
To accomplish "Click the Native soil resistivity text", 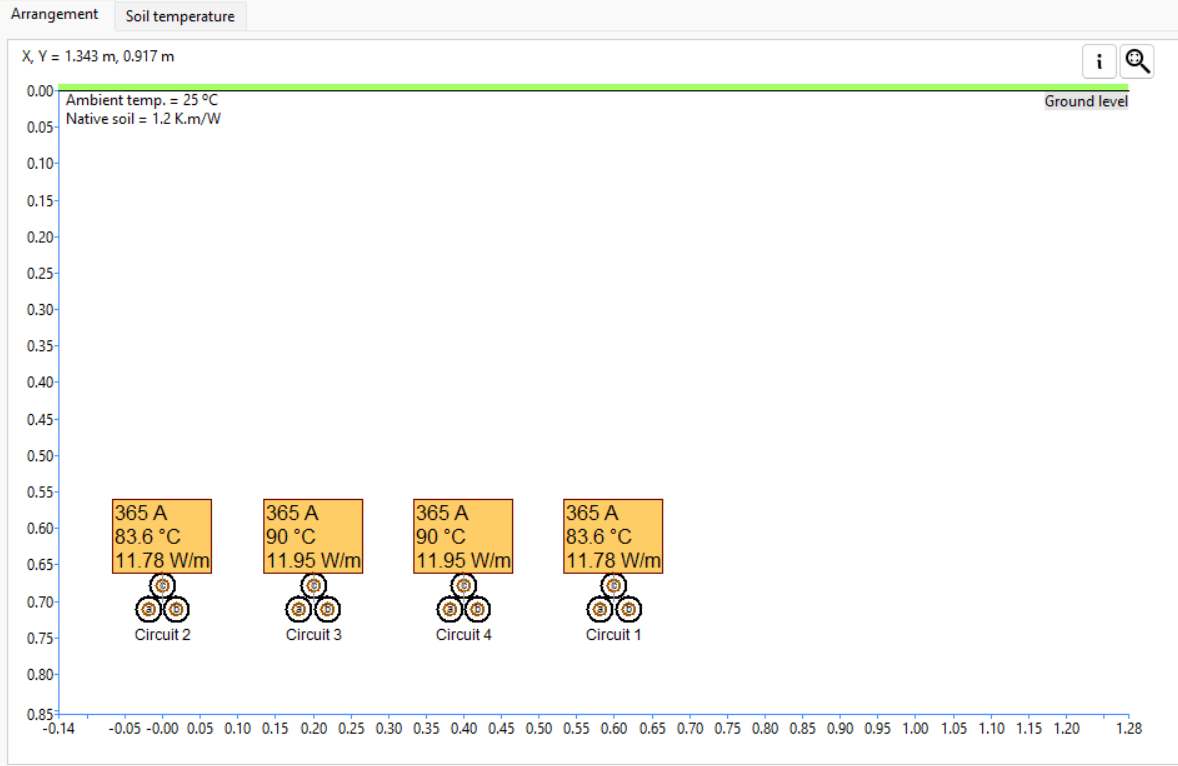I will (x=143, y=119).
